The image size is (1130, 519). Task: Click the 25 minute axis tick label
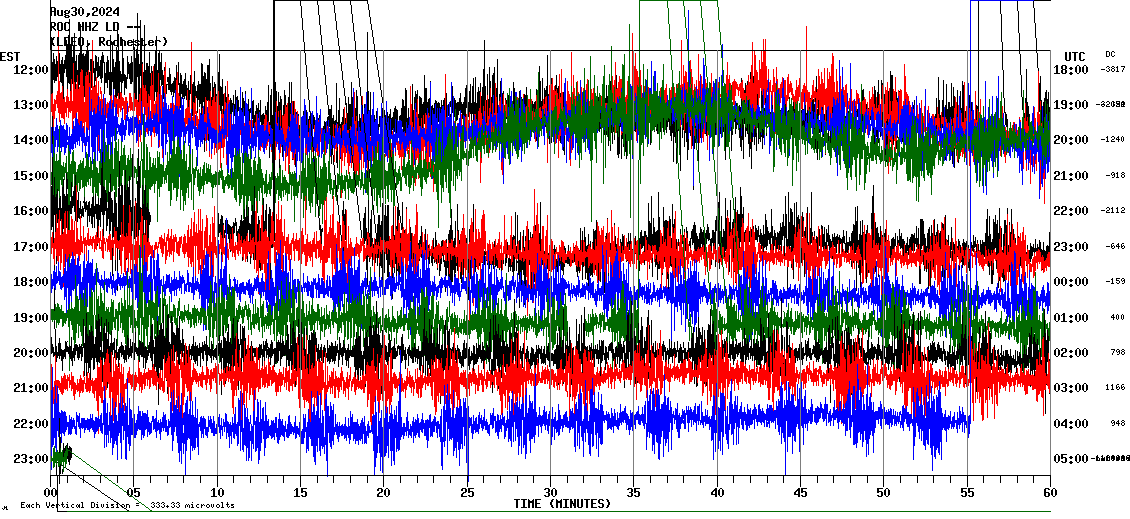tap(467, 492)
